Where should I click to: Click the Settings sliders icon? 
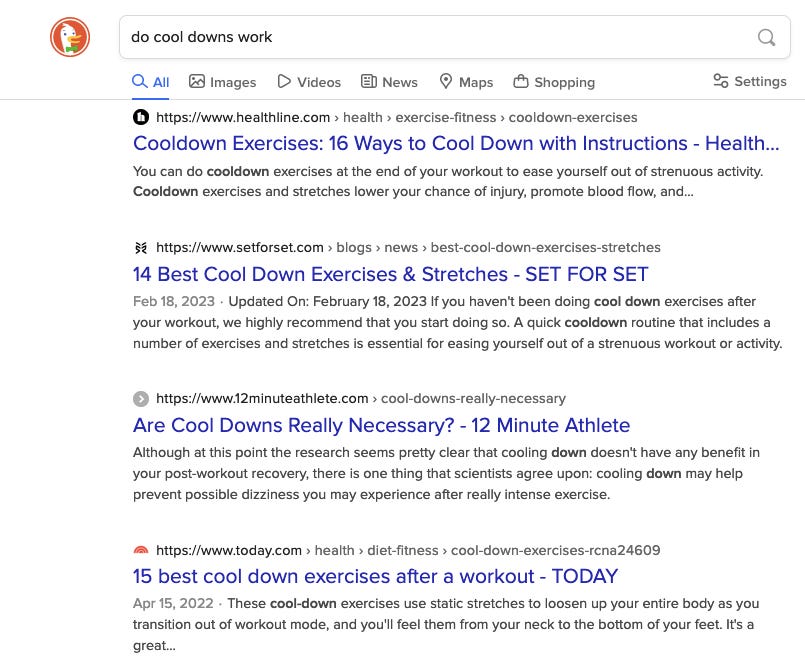721,81
